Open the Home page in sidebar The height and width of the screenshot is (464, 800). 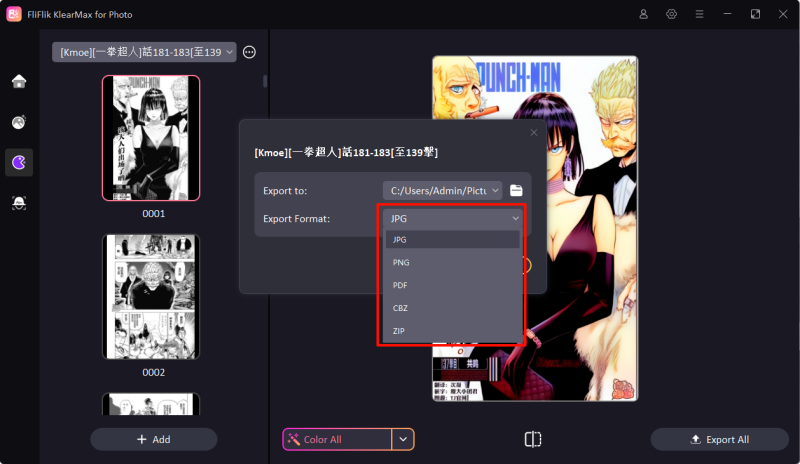(19, 82)
